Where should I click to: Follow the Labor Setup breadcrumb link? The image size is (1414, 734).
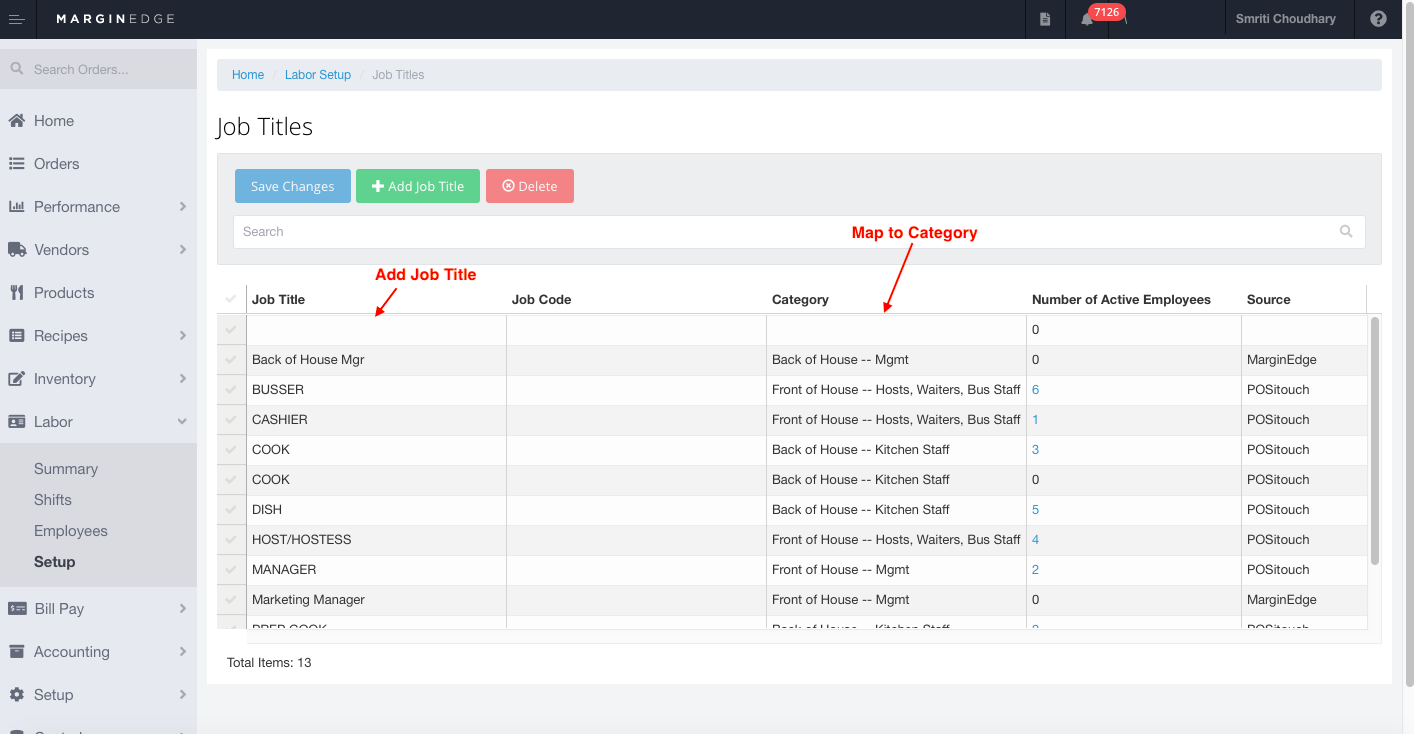(x=318, y=75)
